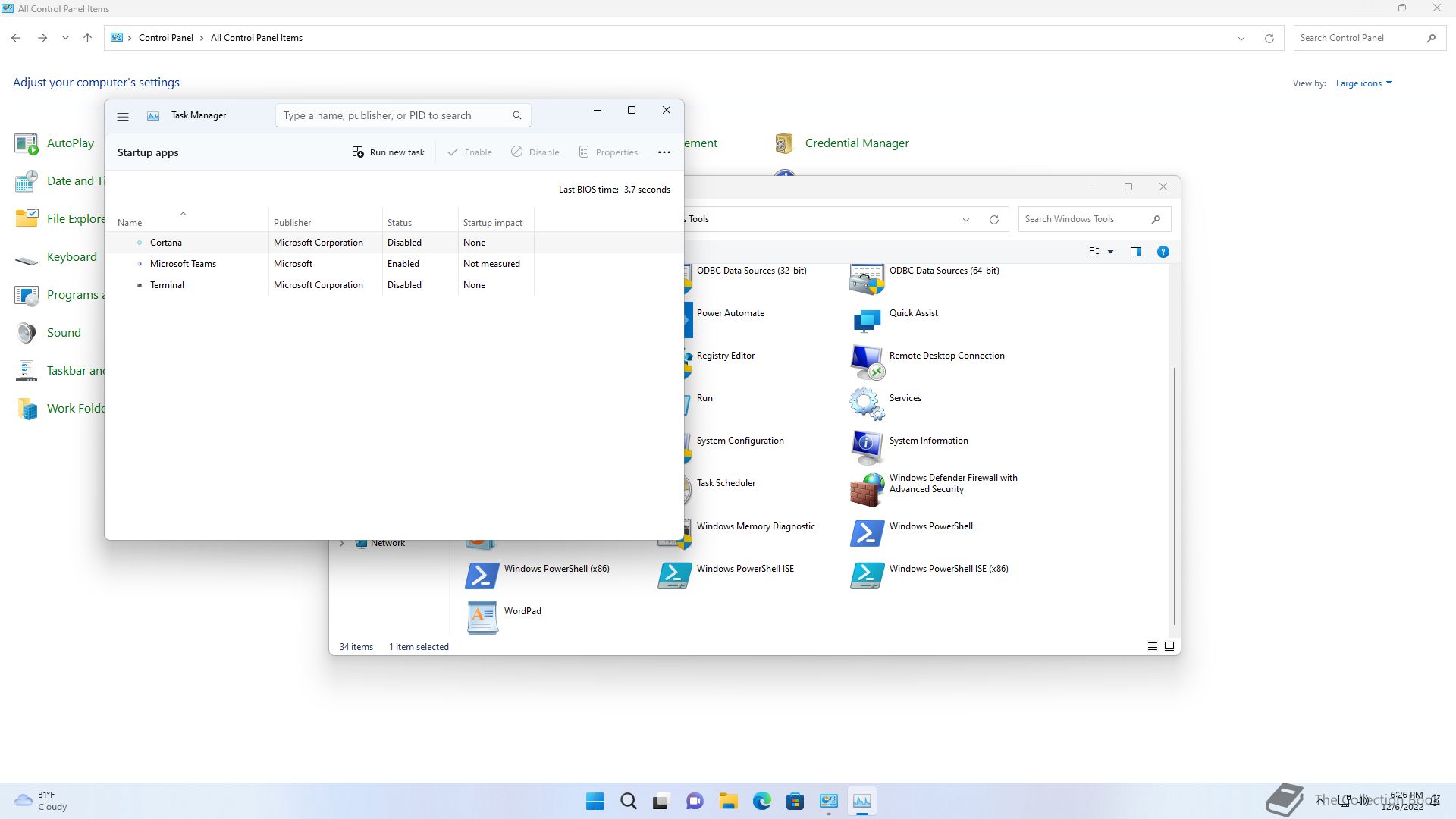Open Quick Assist tool

pos(894,321)
